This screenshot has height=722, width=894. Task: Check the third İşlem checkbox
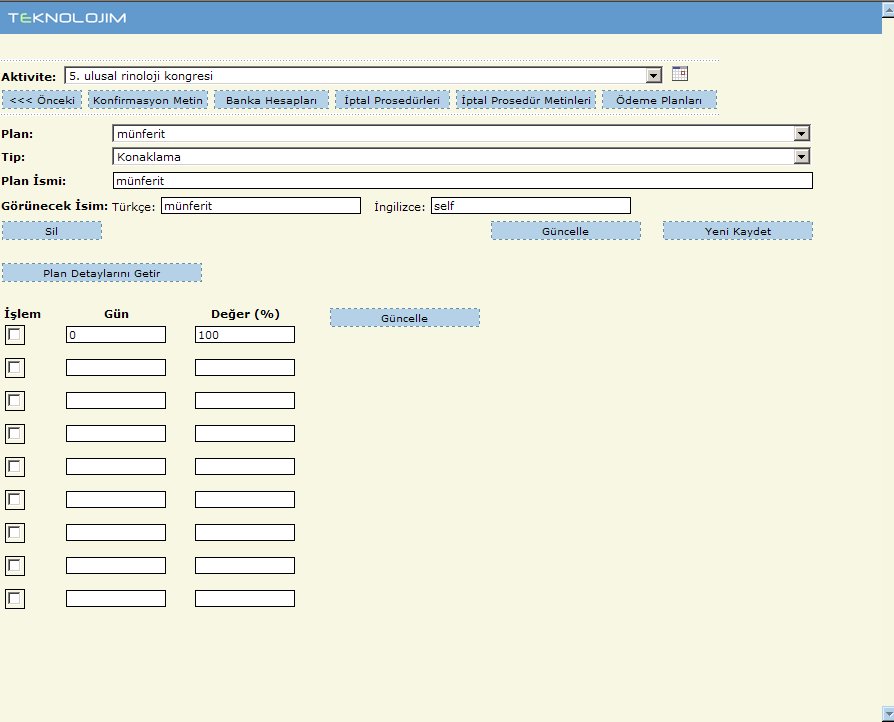click(x=15, y=401)
